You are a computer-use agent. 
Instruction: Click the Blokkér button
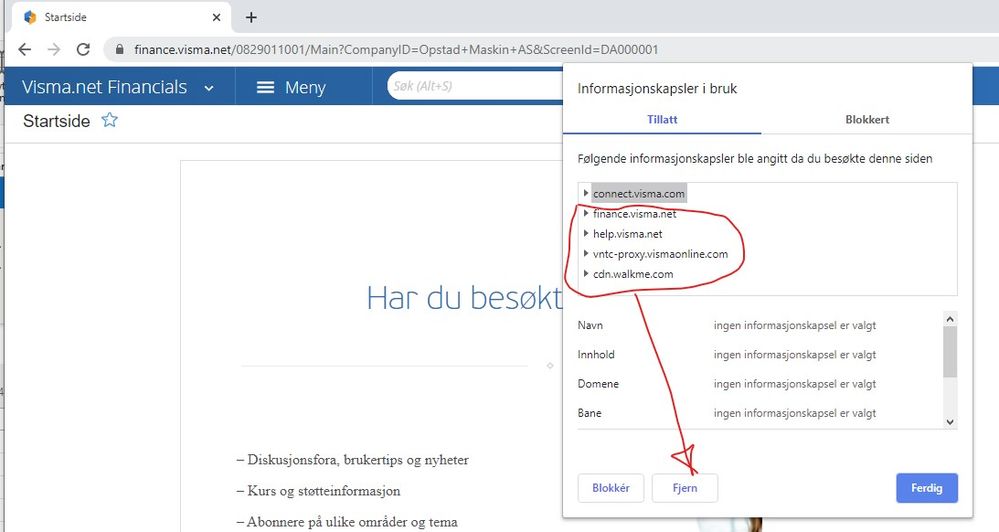coord(611,488)
